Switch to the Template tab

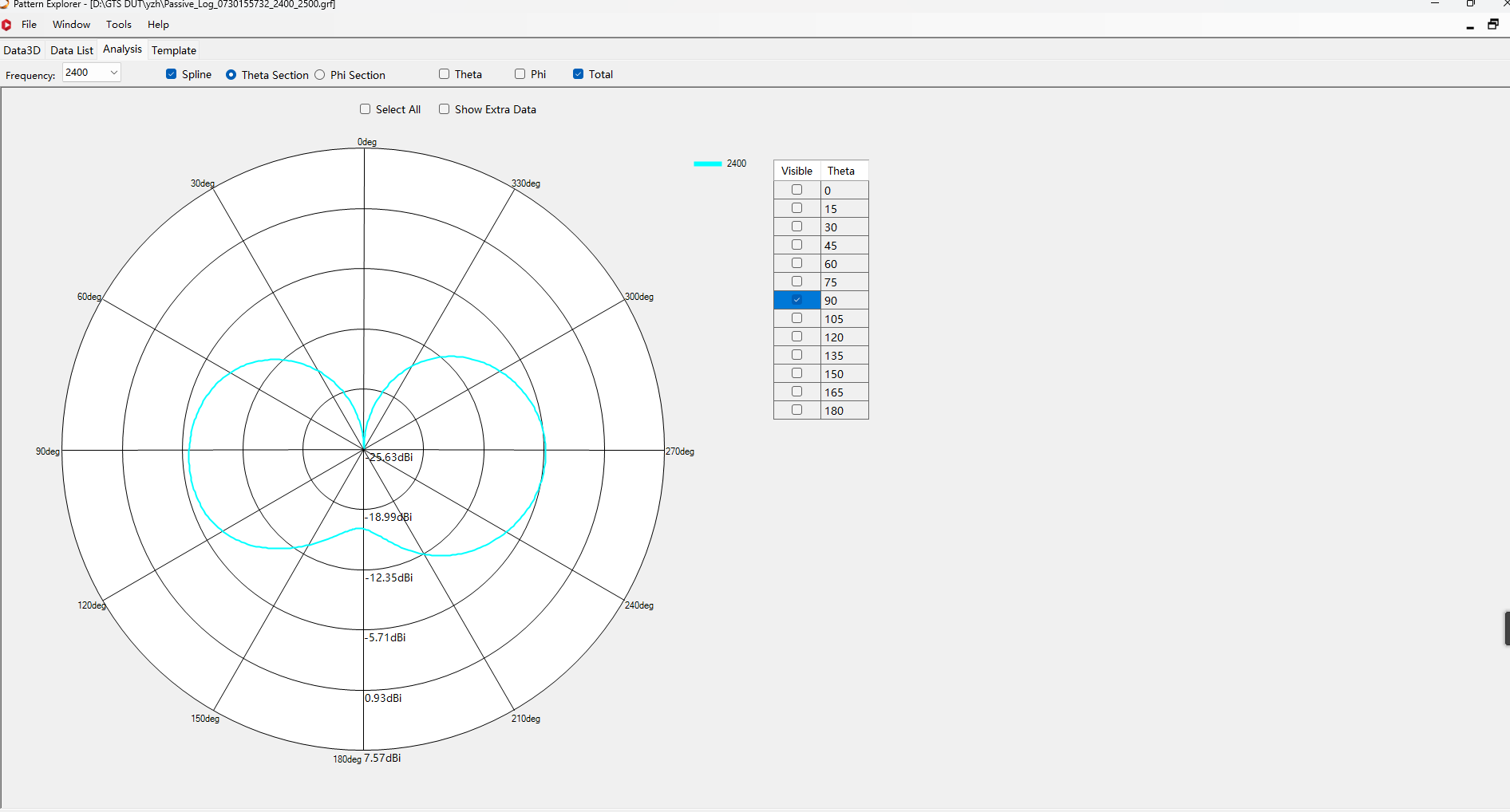coord(174,50)
